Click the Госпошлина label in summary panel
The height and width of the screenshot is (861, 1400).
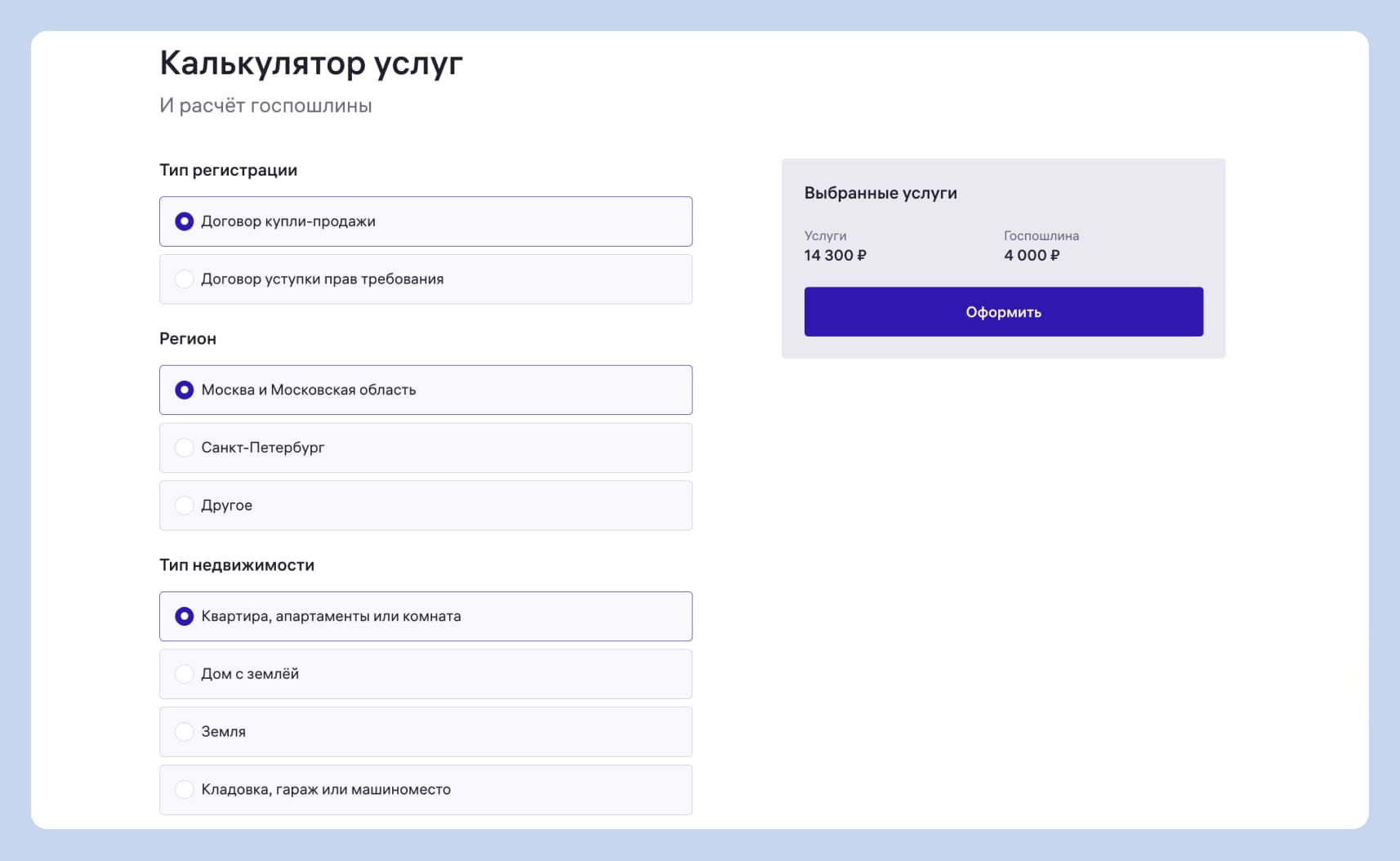tap(1041, 236)
